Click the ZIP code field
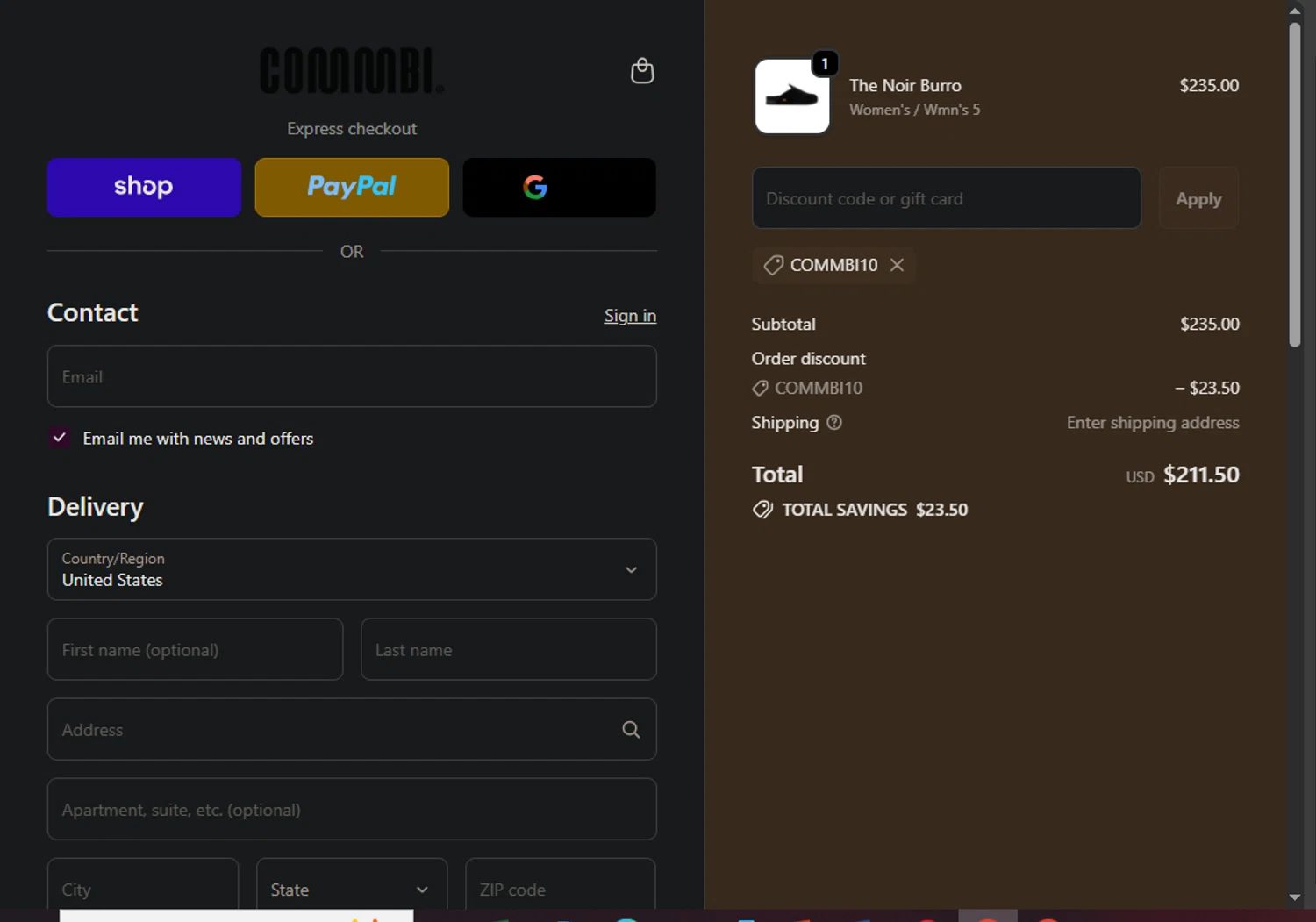 click(561, 884)
